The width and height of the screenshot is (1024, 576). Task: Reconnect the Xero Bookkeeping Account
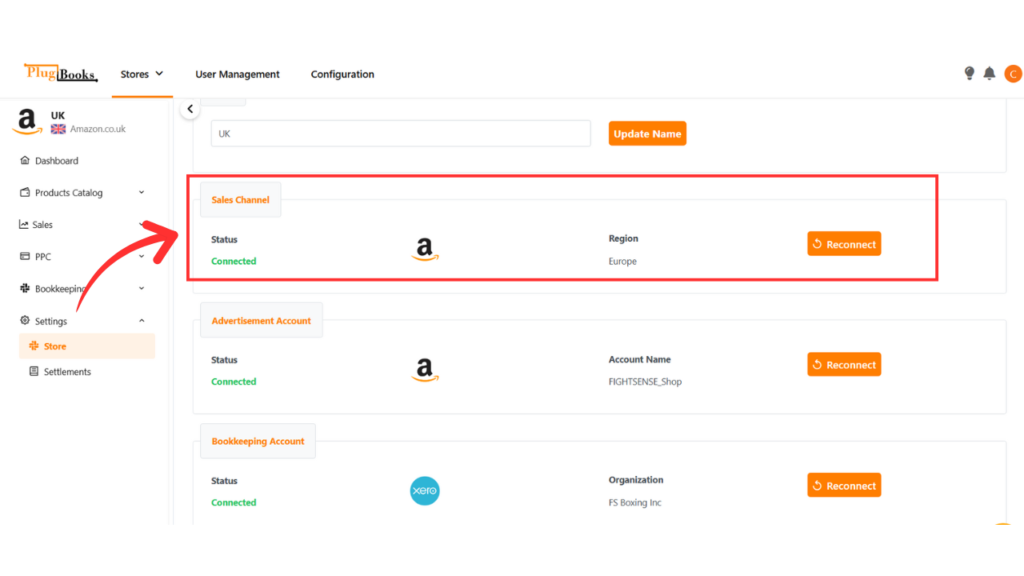[844, 486]
